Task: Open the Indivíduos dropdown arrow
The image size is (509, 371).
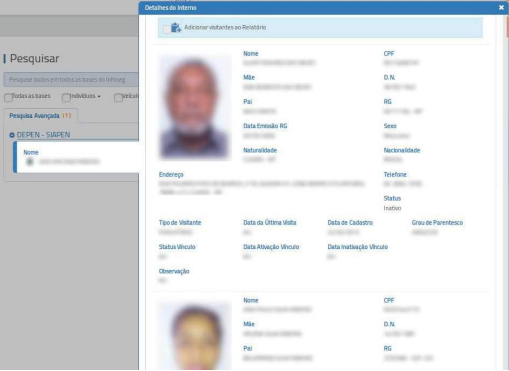Action: [99, 96]
